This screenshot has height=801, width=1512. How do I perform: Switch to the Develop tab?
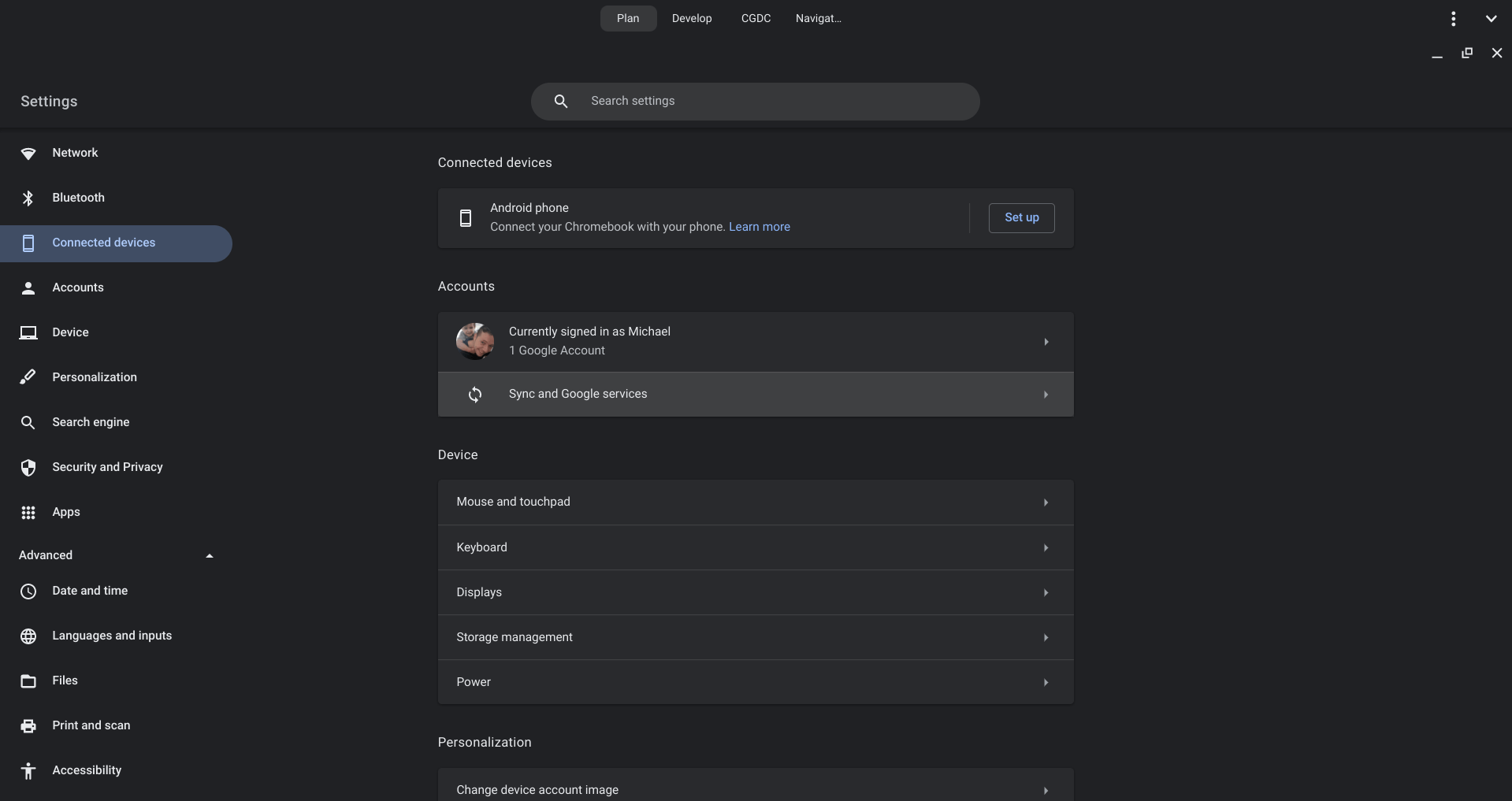click(x=692, y=18)
